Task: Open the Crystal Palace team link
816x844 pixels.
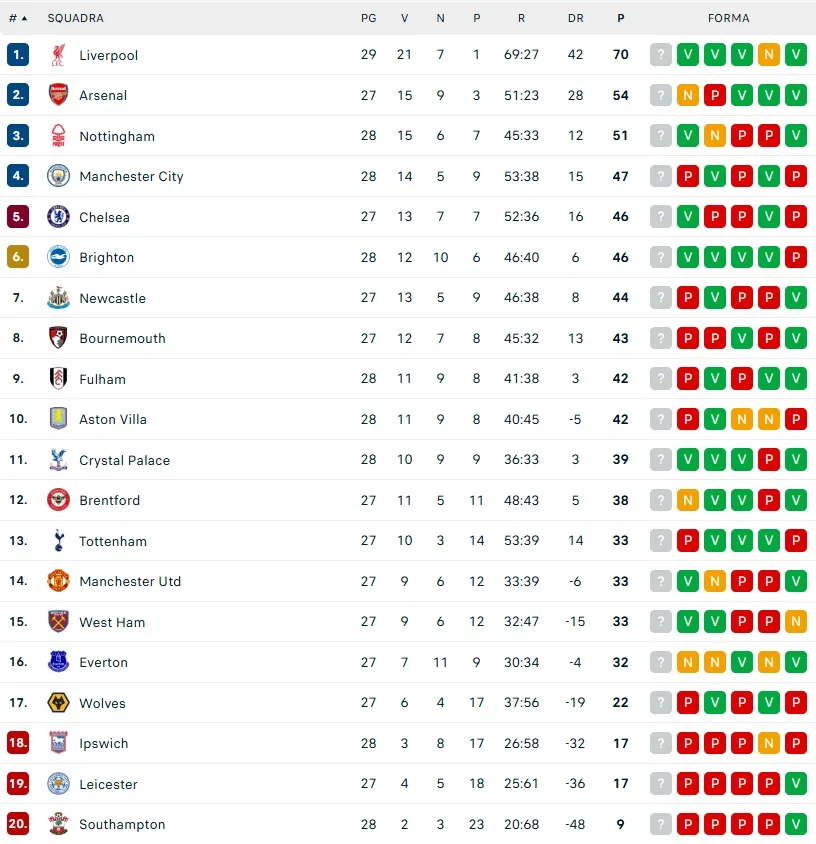Action: pyautogui.click(x=125, y=460)
